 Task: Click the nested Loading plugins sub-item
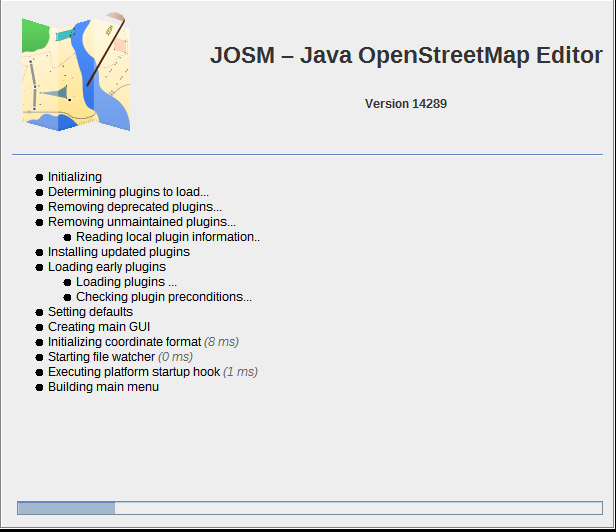[126, 282]
